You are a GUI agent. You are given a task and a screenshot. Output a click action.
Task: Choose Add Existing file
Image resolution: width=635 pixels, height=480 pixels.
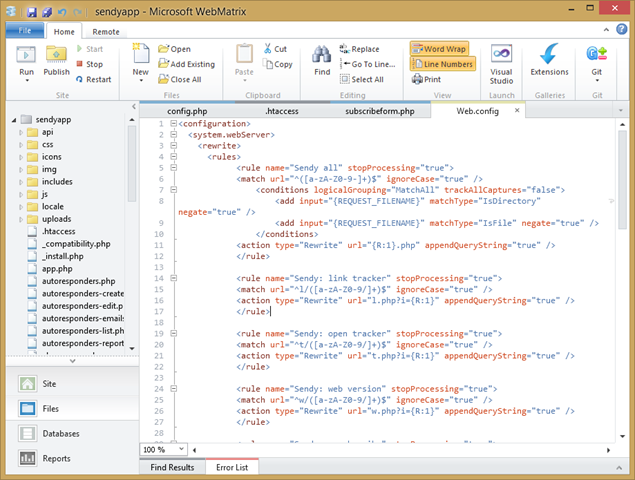(x=186, y=64)
